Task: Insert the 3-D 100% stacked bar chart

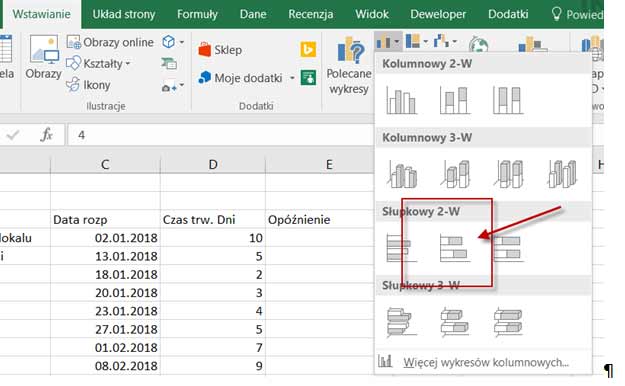Action: [x=508, y=321]
